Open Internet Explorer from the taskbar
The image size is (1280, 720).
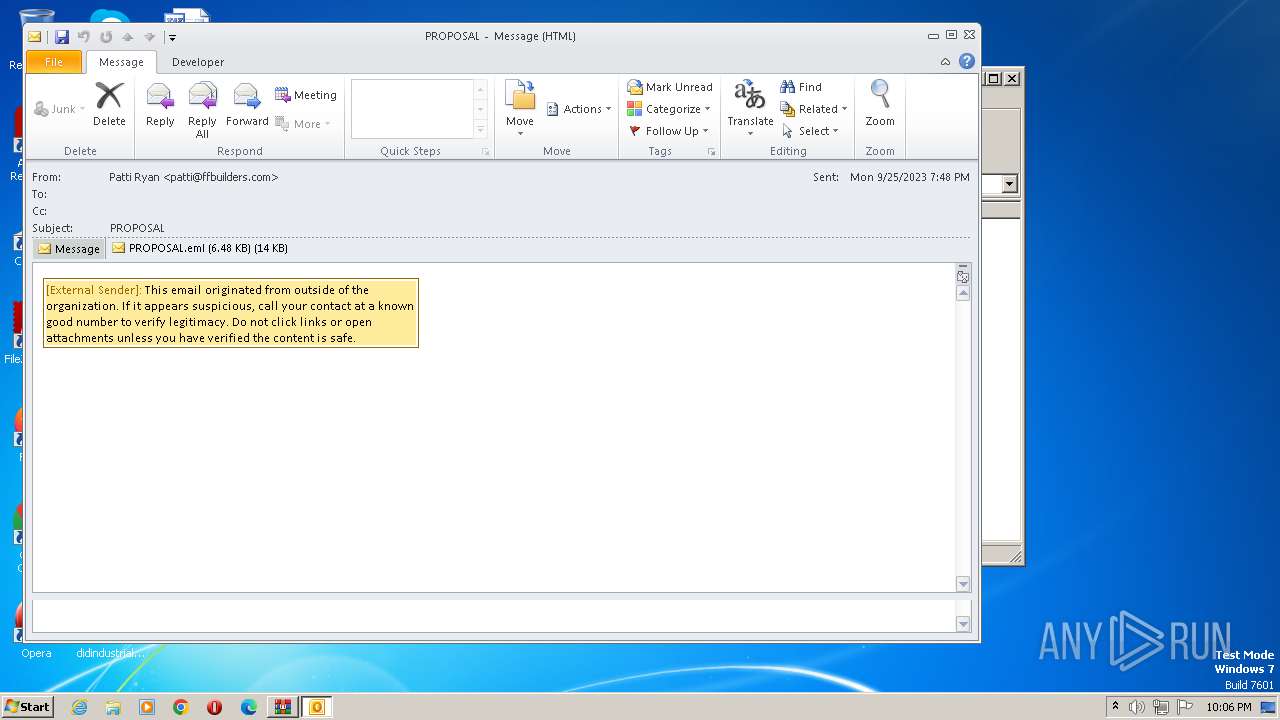tap(79, 707)
